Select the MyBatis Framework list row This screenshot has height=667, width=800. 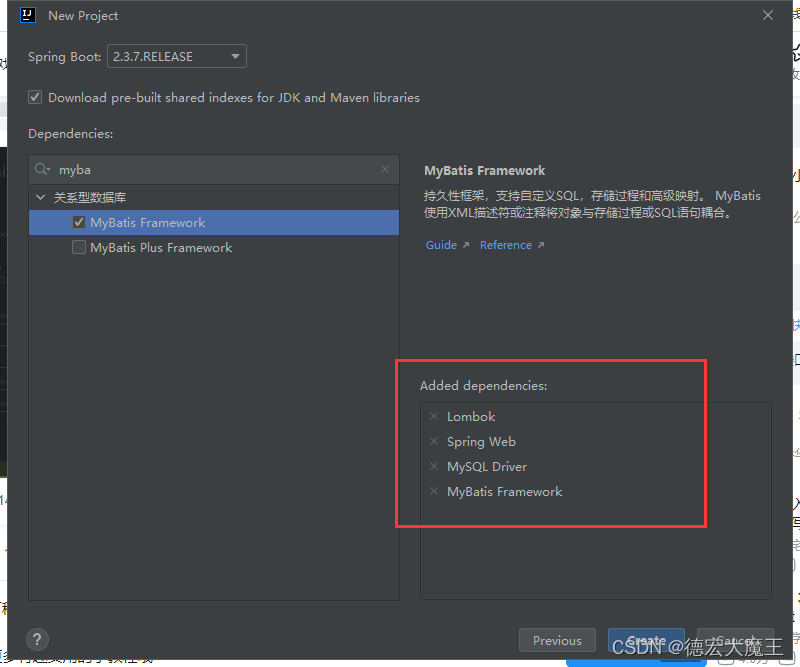pyautogui.click(x=214, y=223)
